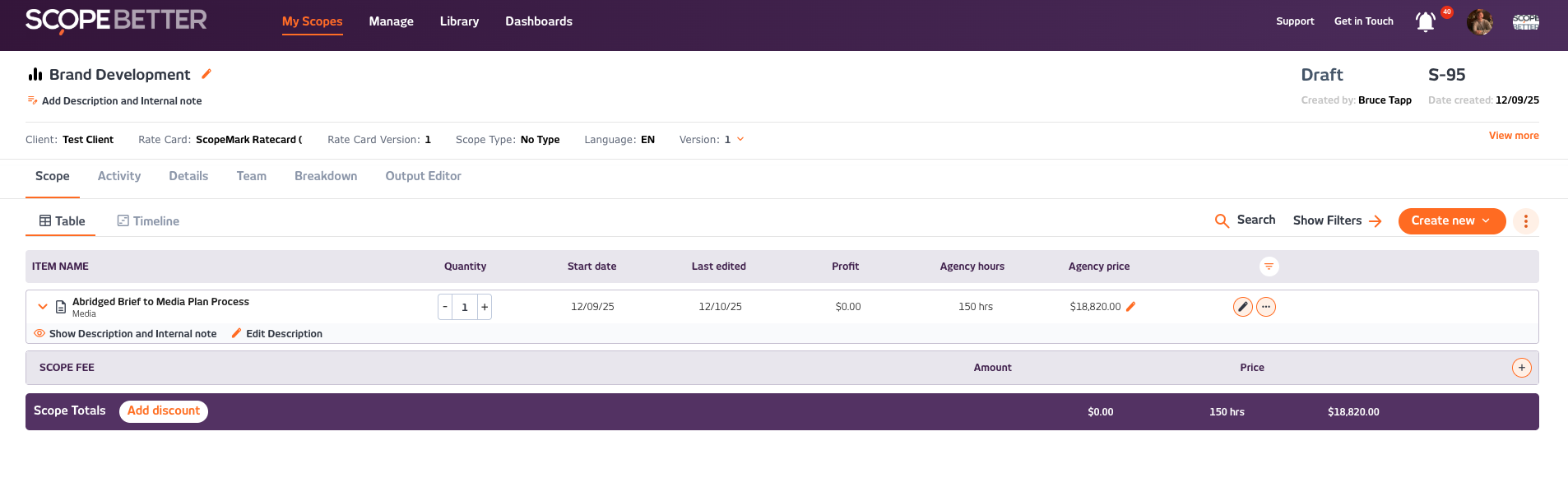The image size is (1568, 501).
Task: Open the item row more options ellipsis
Action: point(1266,307)
